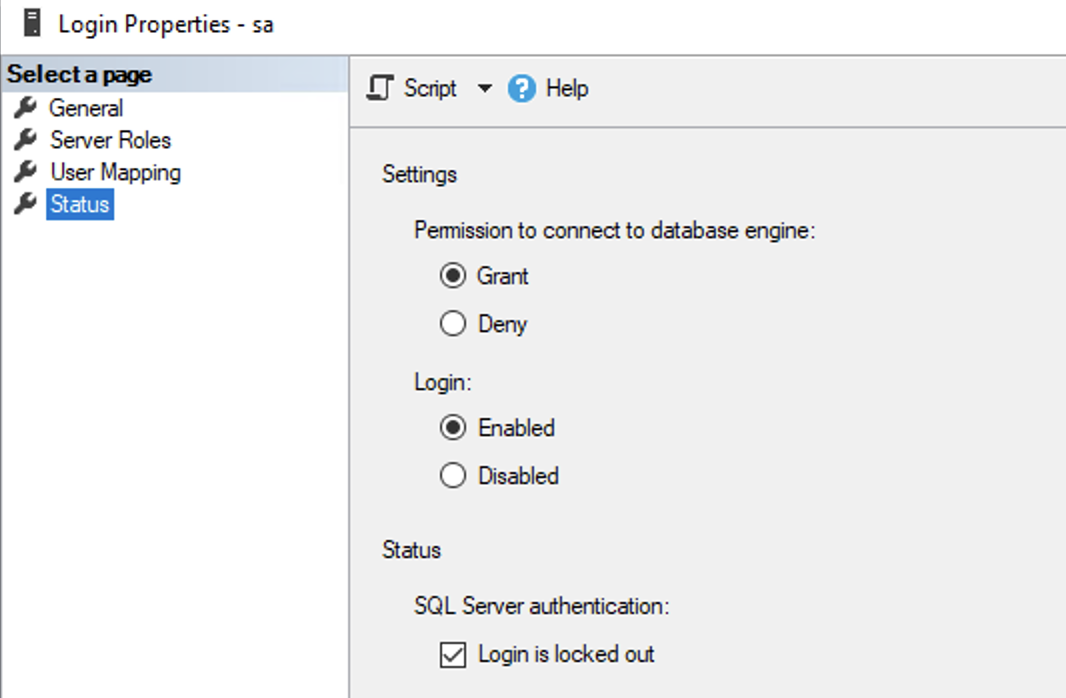Screen dimensions: 1066x698
Task: Uncheck the Login is locked out checkbox
Action: click(x=453, y=655)
